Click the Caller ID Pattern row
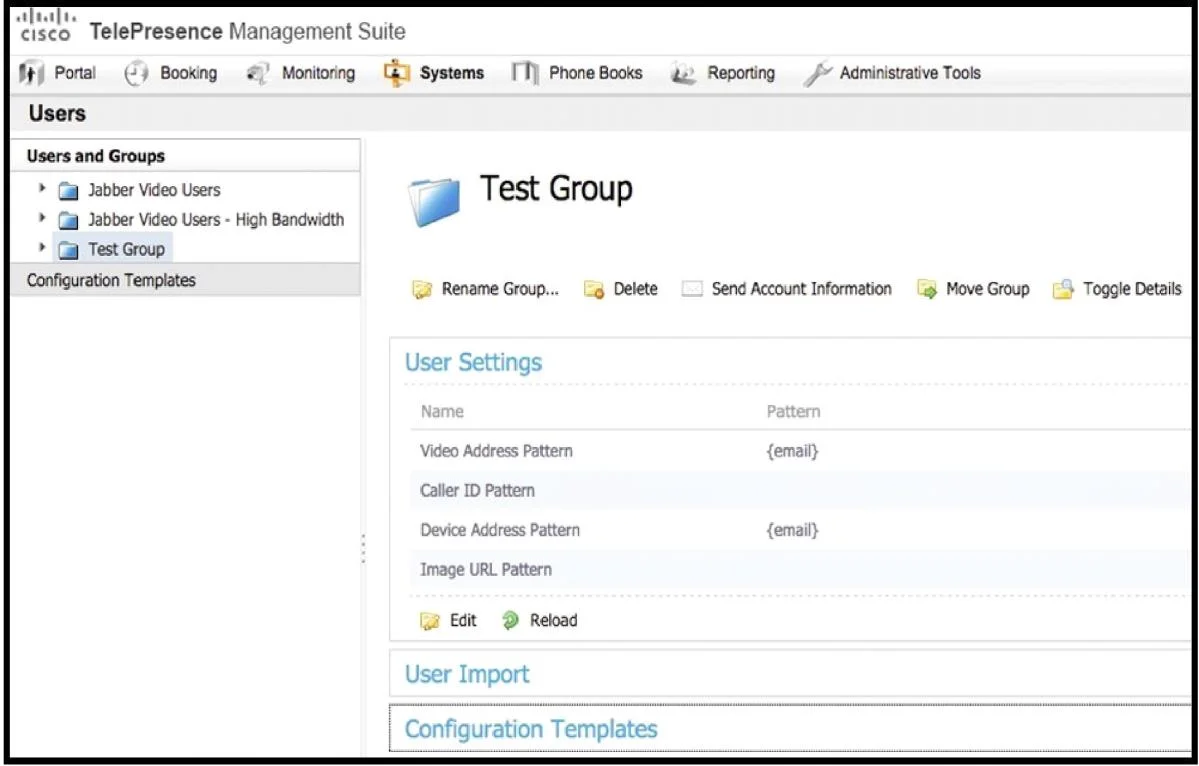Viewport: 1199px width, 766px height. [x=799, y=491]
